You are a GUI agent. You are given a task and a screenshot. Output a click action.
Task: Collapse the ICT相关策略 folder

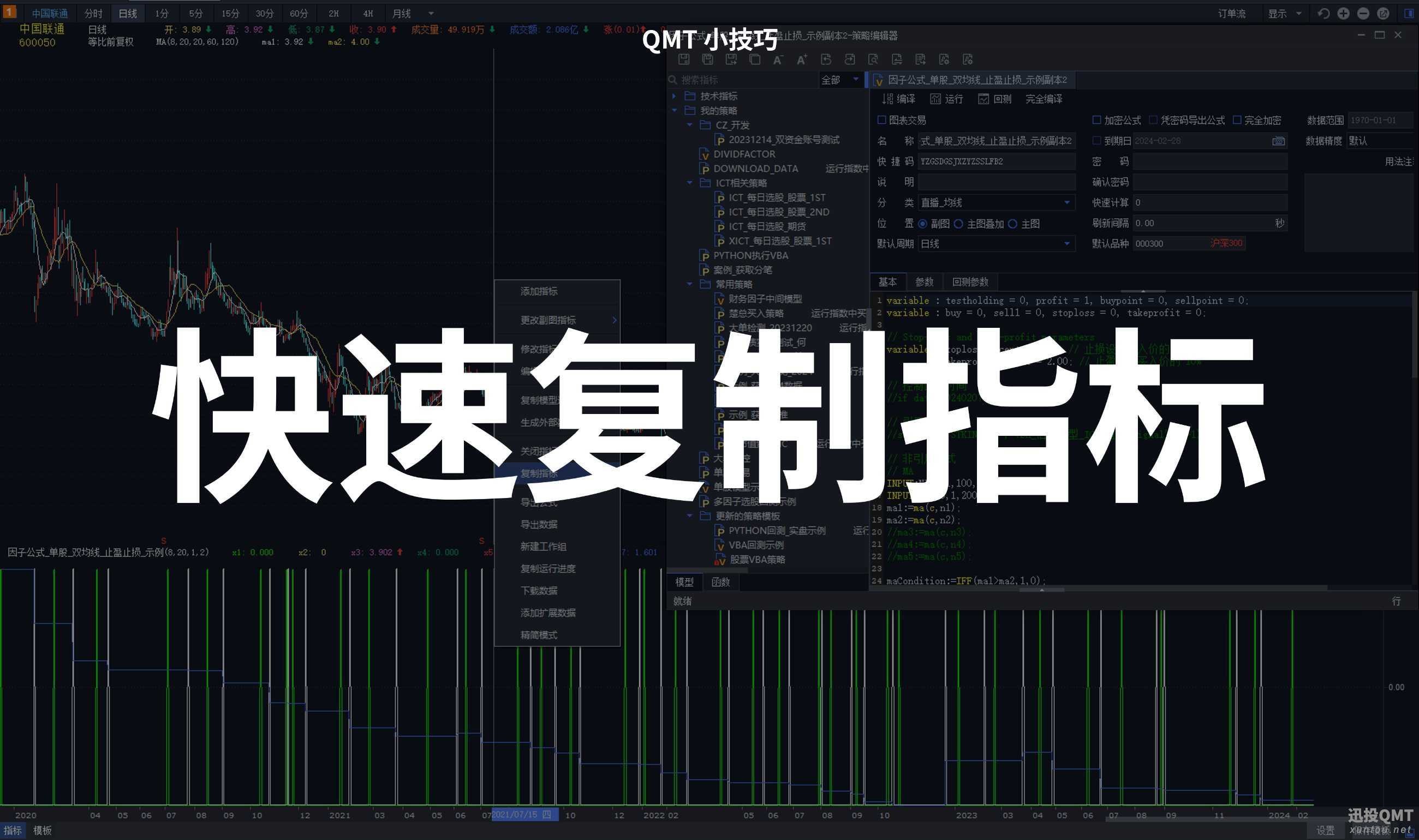click(690, 183)
